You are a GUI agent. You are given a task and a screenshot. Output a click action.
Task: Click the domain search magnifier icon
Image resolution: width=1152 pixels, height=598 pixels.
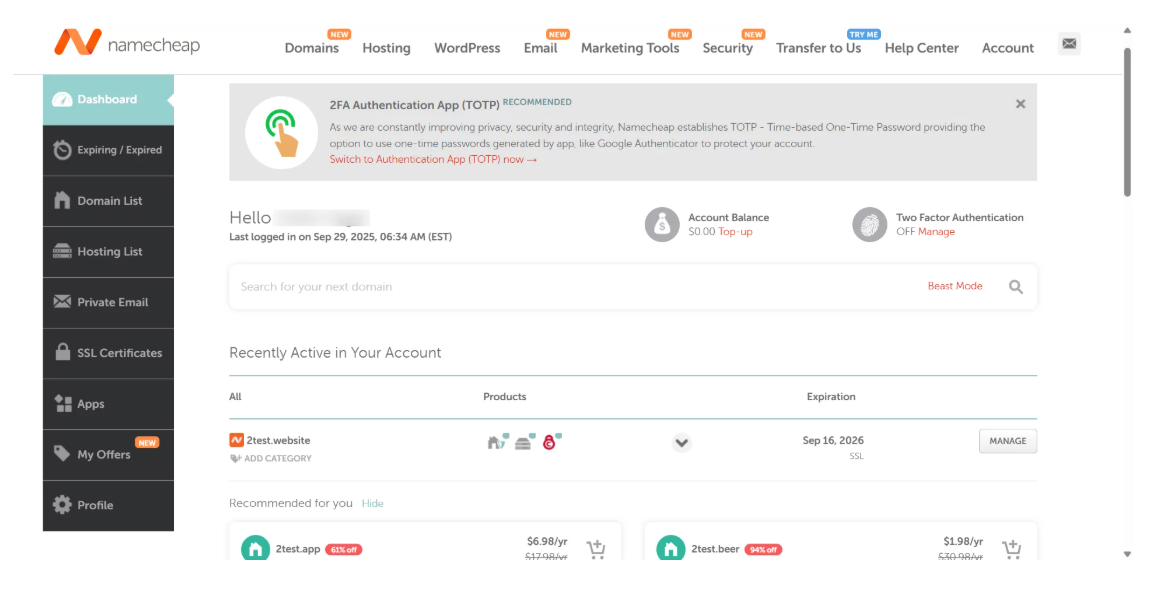coord(1015,287)
